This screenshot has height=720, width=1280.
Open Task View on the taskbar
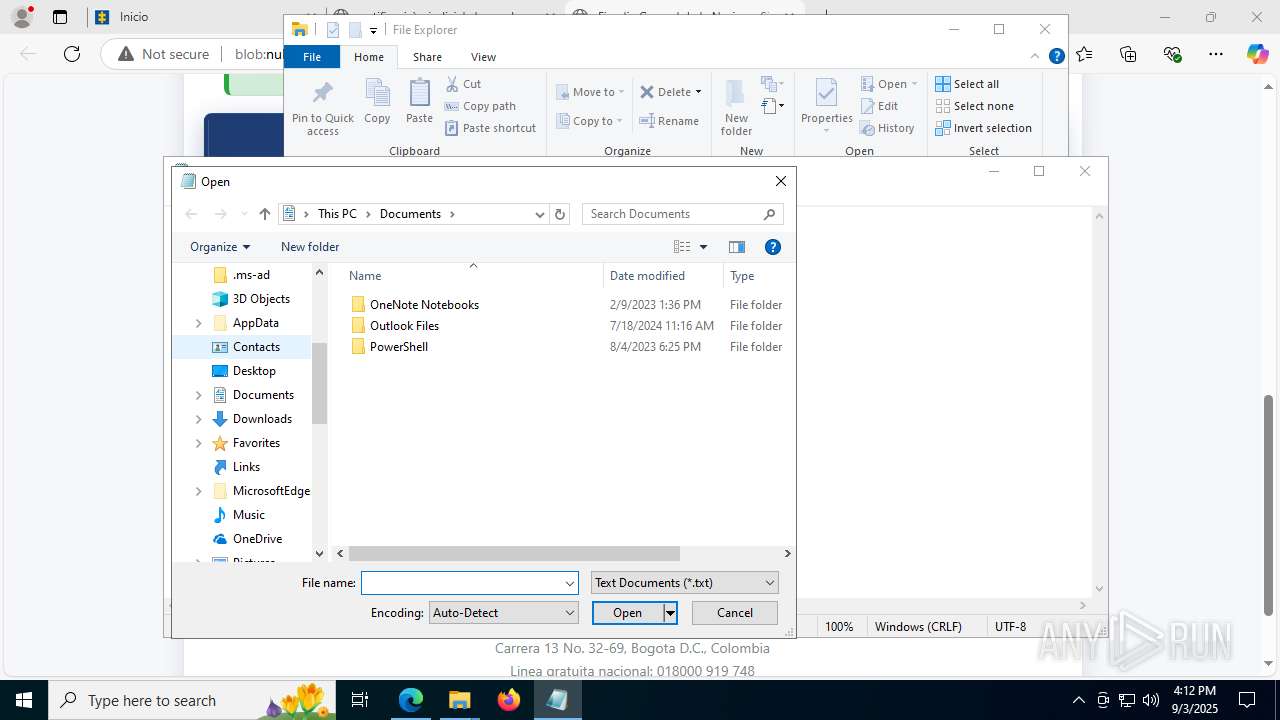(361, 700)
